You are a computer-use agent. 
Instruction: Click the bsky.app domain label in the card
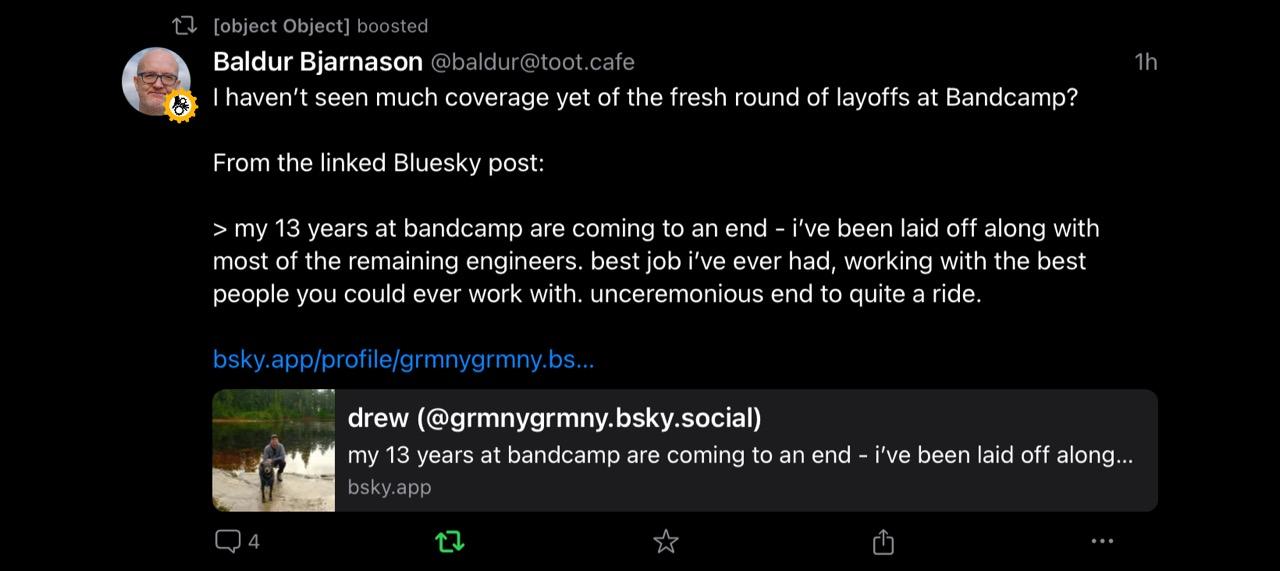click(390, 488)
